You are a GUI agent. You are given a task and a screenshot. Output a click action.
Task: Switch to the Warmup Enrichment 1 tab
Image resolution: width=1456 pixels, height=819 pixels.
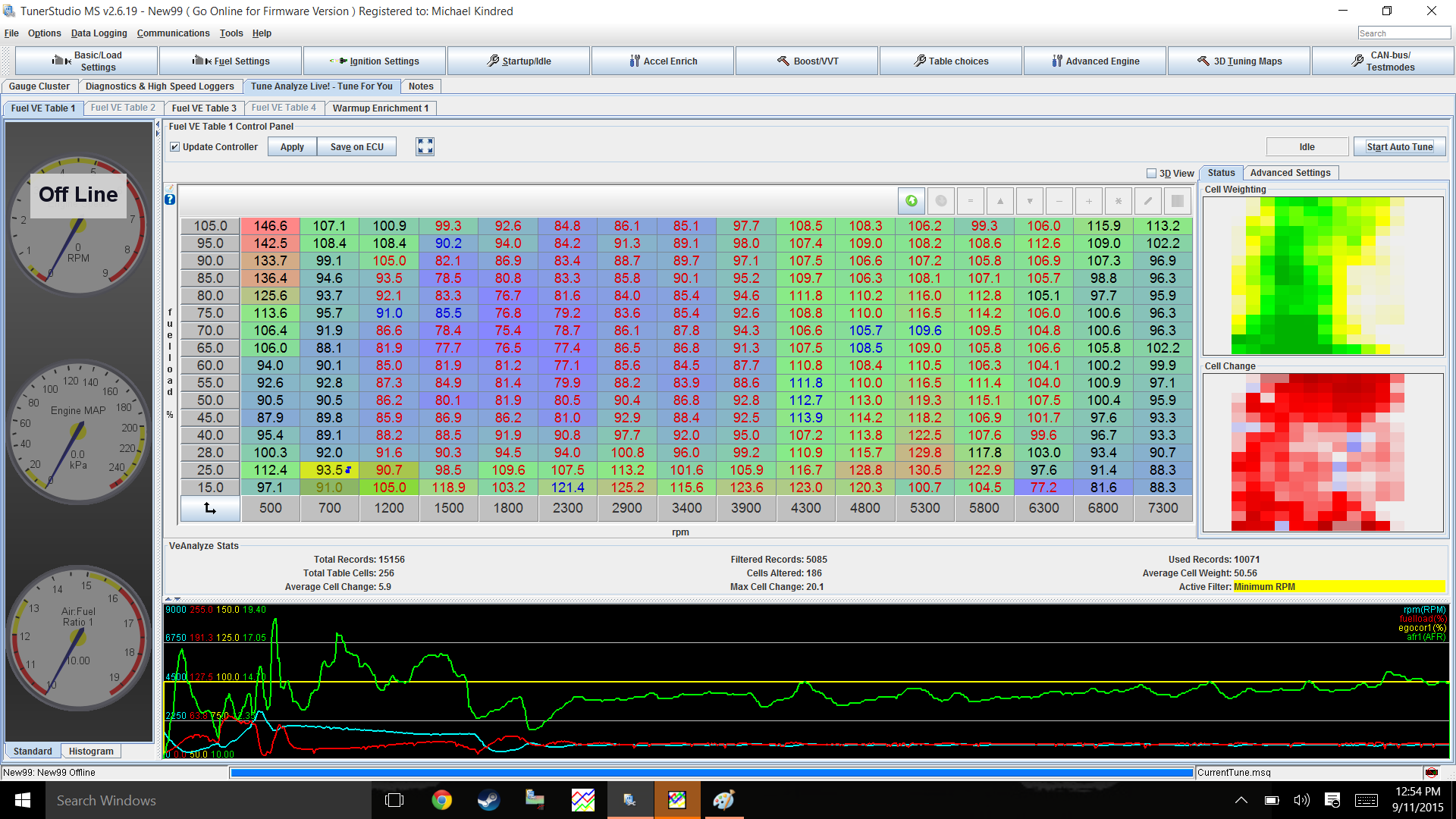coord(380,108)
